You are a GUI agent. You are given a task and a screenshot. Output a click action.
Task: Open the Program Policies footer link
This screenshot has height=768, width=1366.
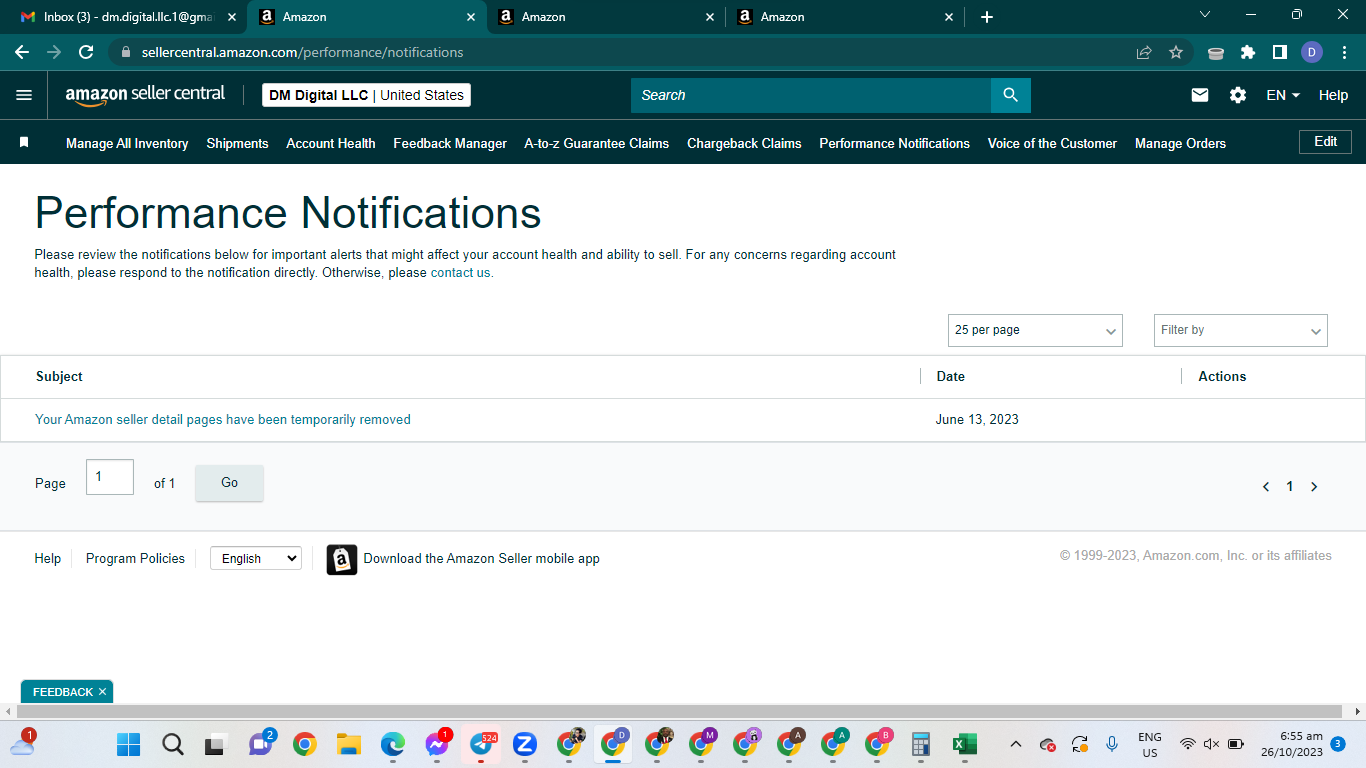(x=135, y=559)
